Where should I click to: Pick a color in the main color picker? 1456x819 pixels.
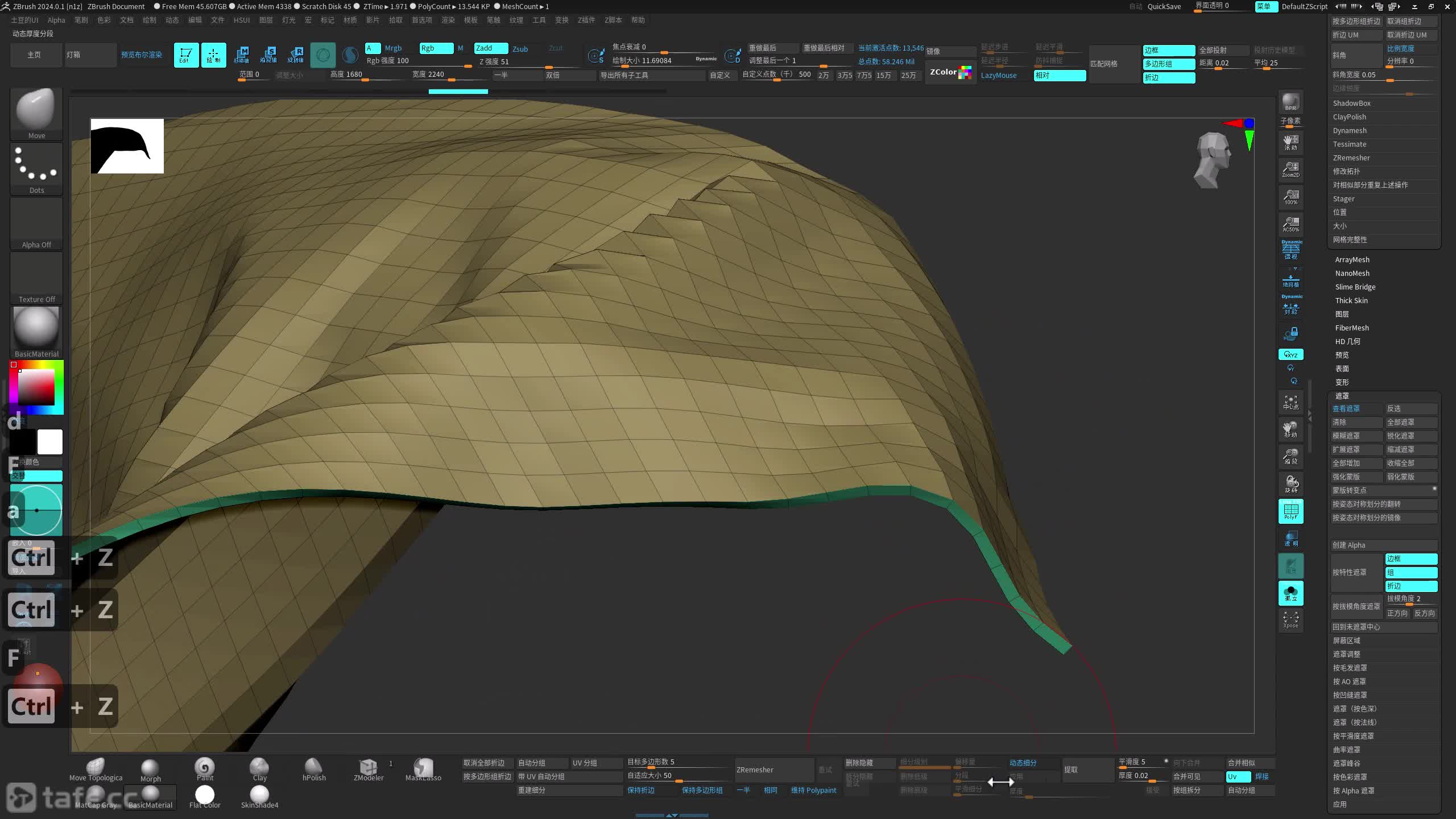[36, 387]
